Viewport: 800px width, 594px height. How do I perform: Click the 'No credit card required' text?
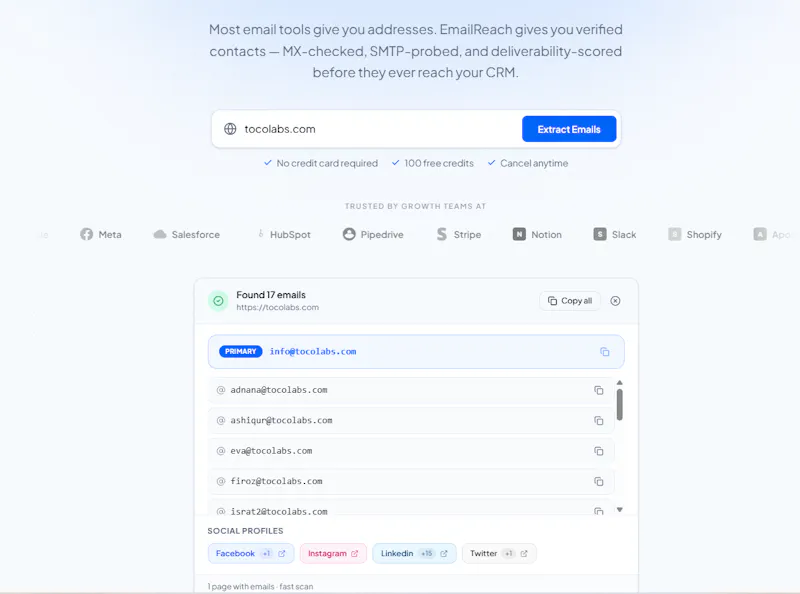[327, 163]
